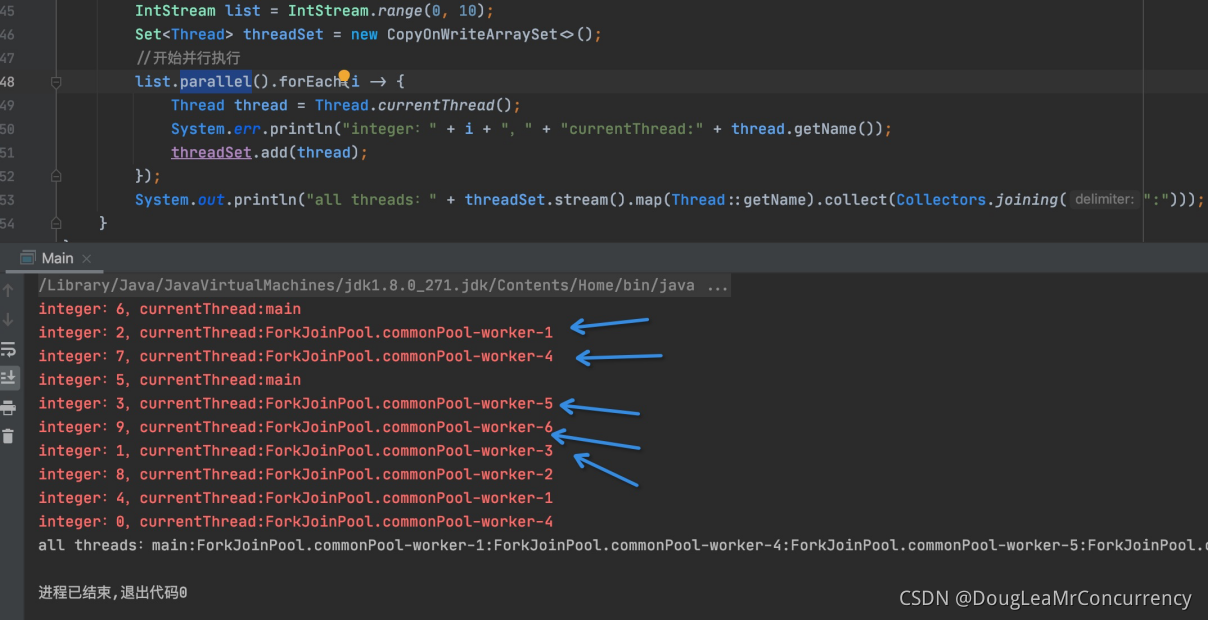Click the fold end marker at line 52

(x=56, y=176)
